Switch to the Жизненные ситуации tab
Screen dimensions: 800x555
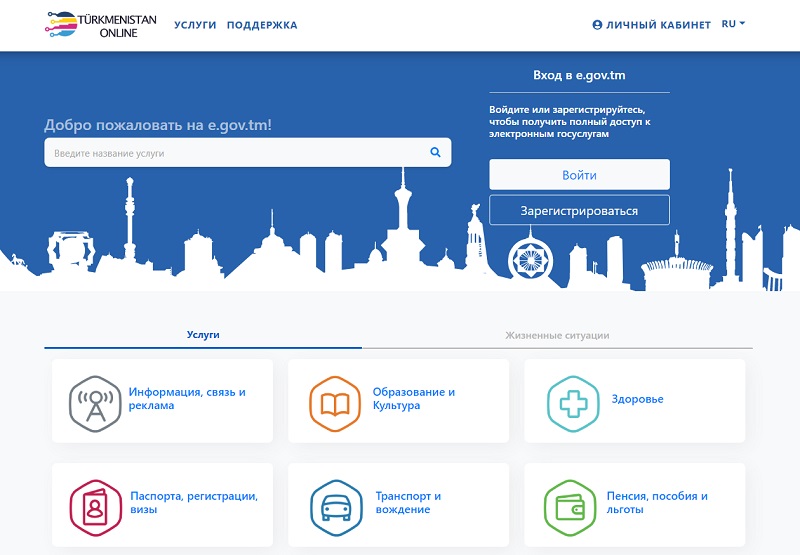(x=557, y=336)
